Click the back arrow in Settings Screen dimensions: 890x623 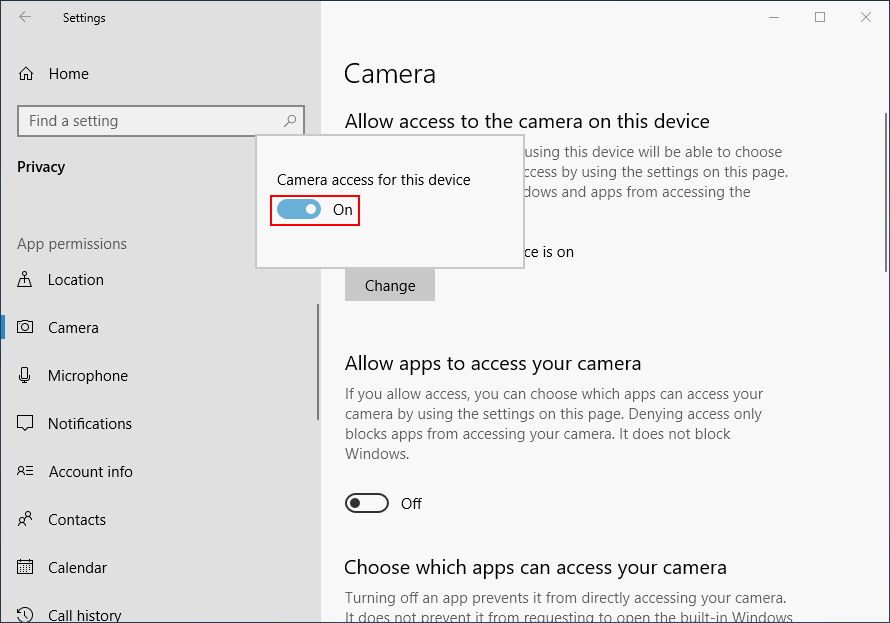(25, 17)
